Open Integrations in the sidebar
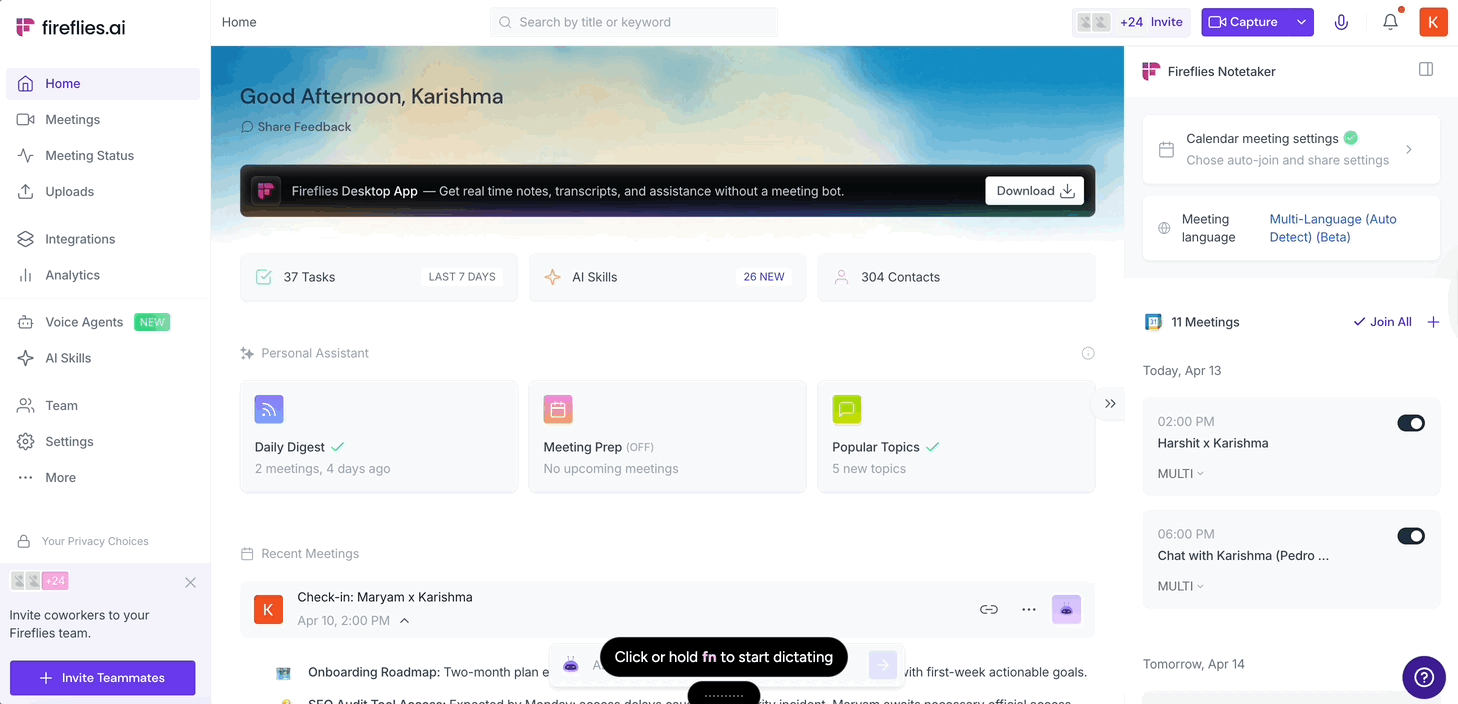The image size is (1458, 704). click(x=103, y=239)
